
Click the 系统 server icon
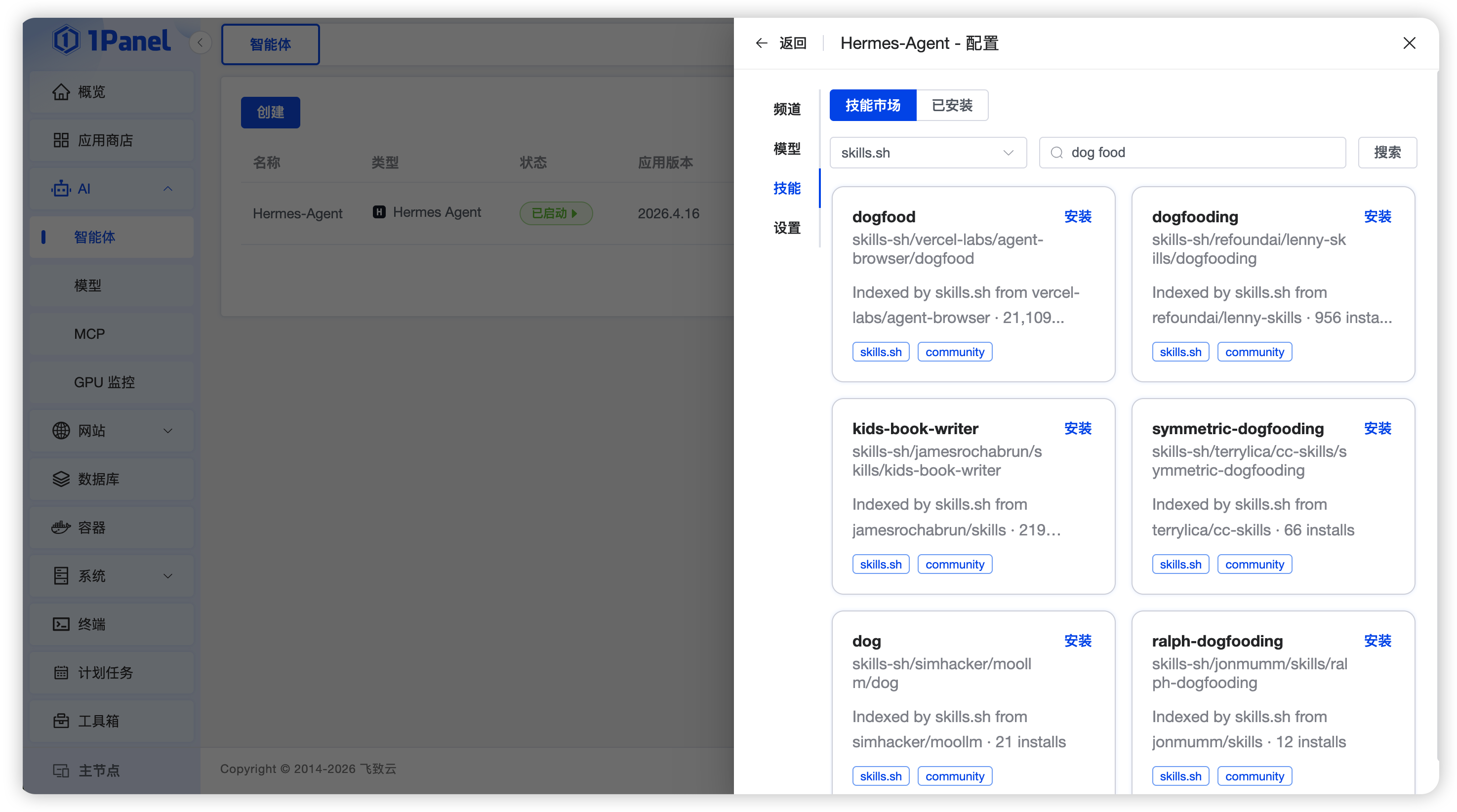tap(61, 575)
